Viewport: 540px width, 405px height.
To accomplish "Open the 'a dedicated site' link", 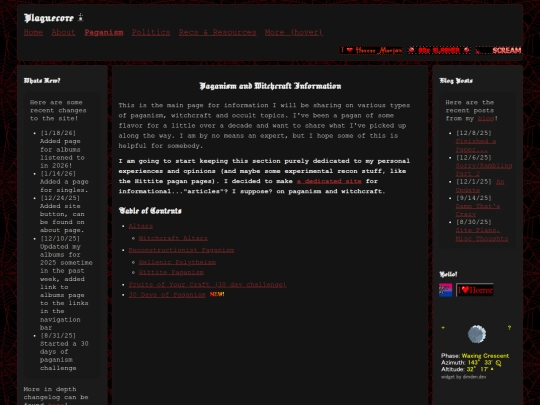I will pos(329,181).
